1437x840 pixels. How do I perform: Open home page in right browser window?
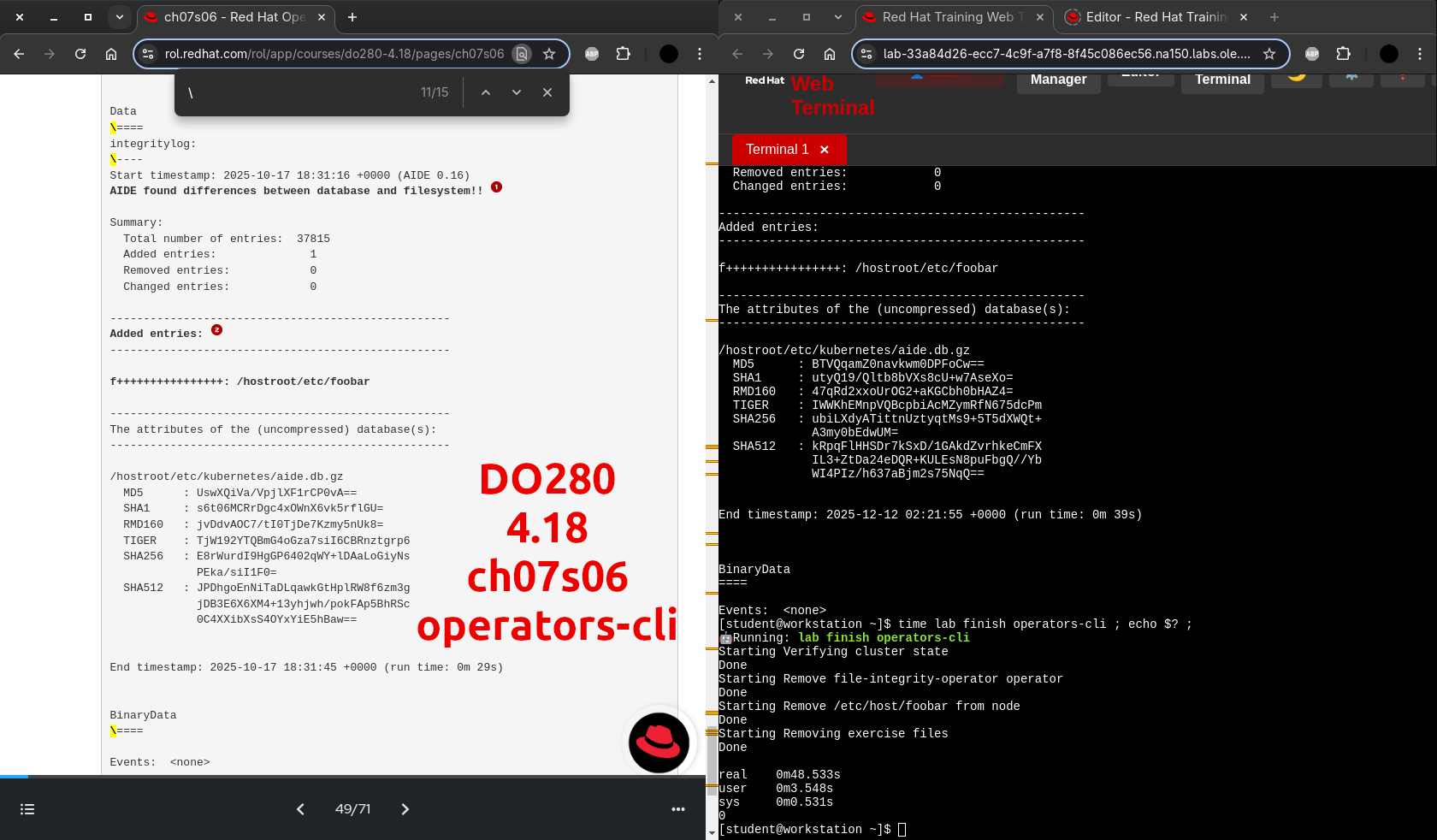click(x=830, y=54)
